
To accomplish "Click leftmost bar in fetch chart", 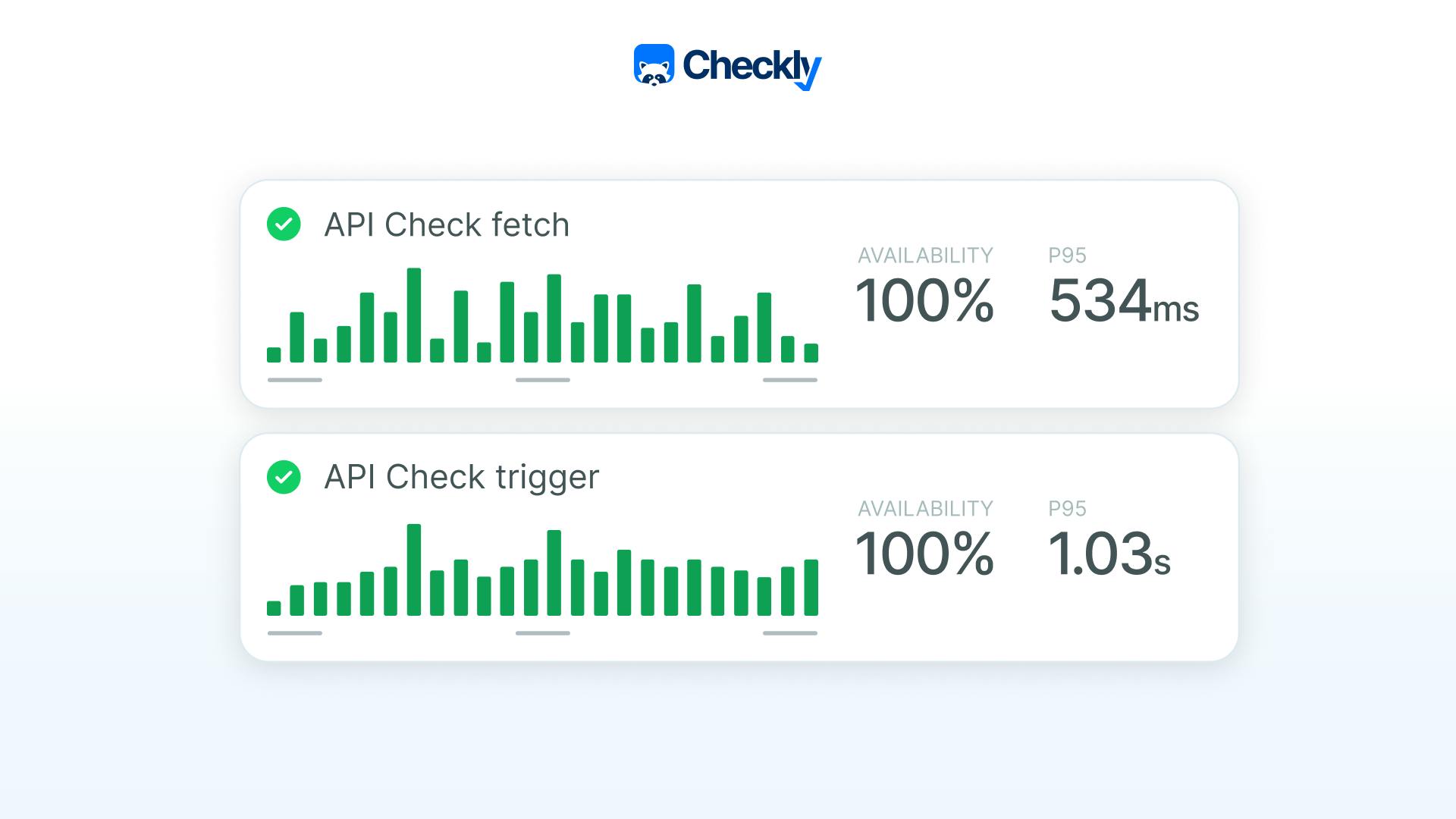I will pyautogui.click(x=274, y=354).
